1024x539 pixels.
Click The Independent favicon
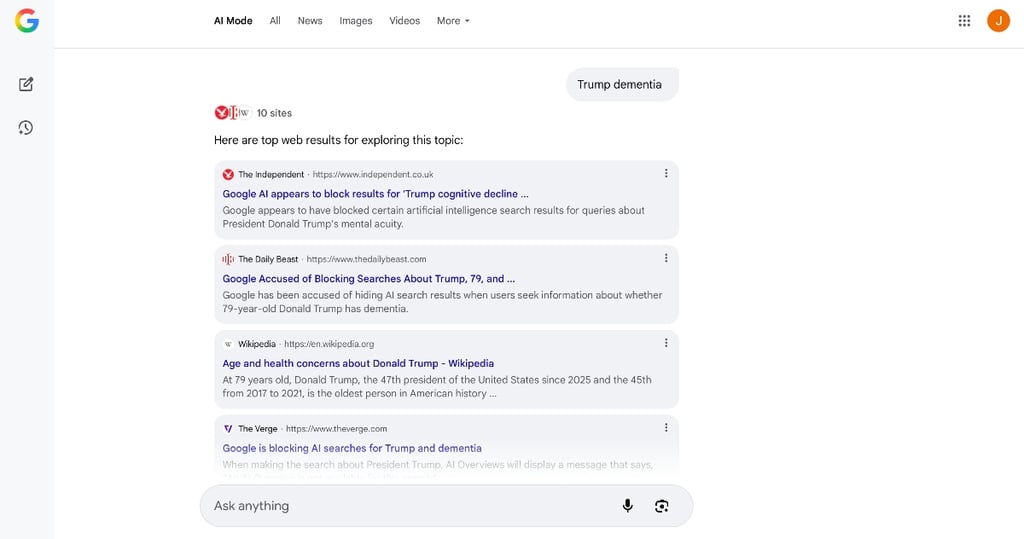(228, 174)
